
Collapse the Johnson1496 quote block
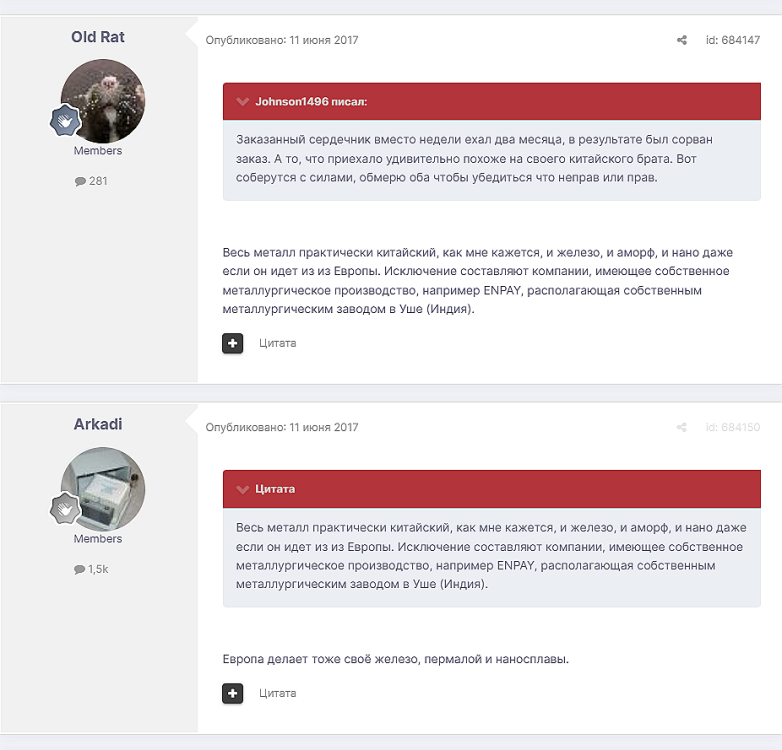242,102
